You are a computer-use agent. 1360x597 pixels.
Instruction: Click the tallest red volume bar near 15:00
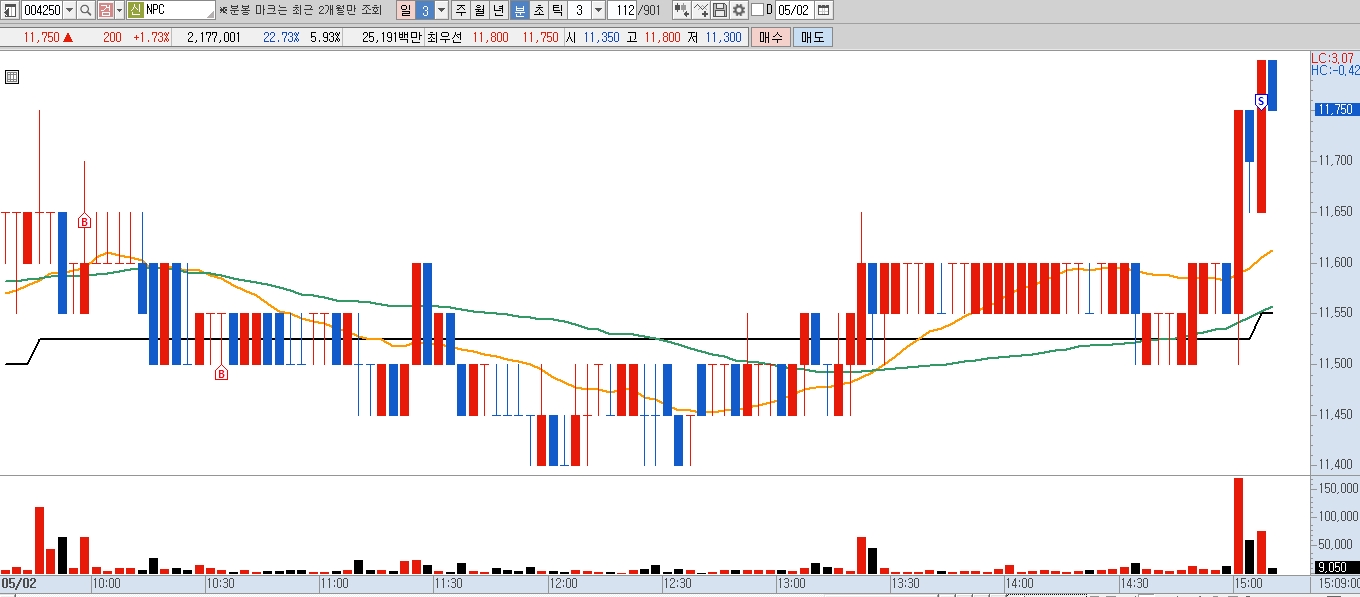(x=1238, y=525)
